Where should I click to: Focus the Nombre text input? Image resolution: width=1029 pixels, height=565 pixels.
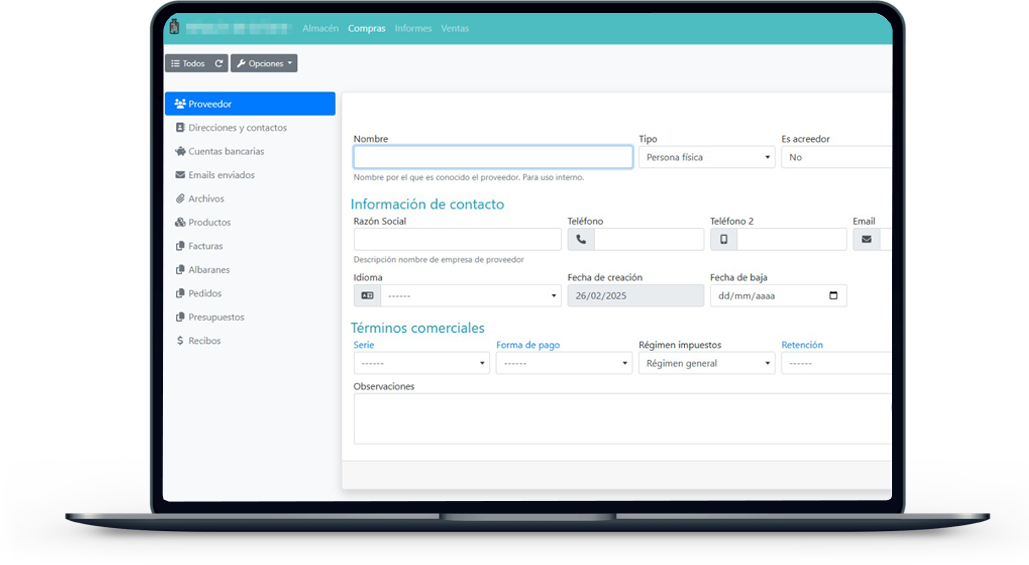click(492, 158)
